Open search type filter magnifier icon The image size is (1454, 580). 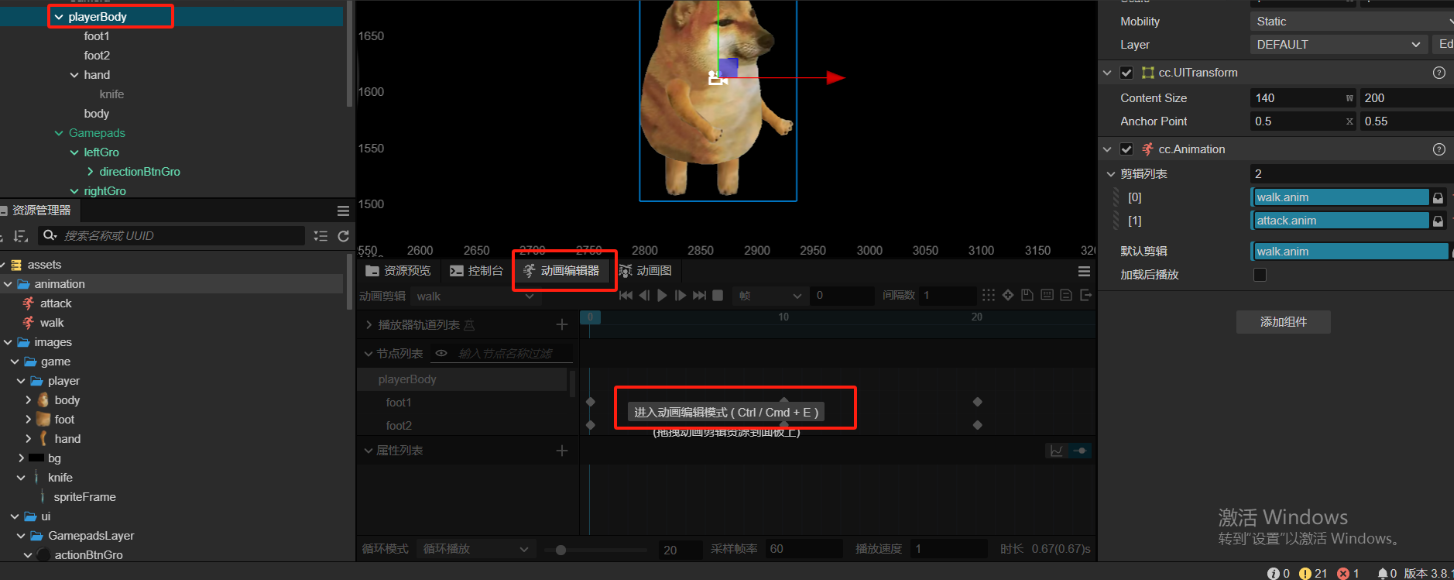(x=48, y=236)
